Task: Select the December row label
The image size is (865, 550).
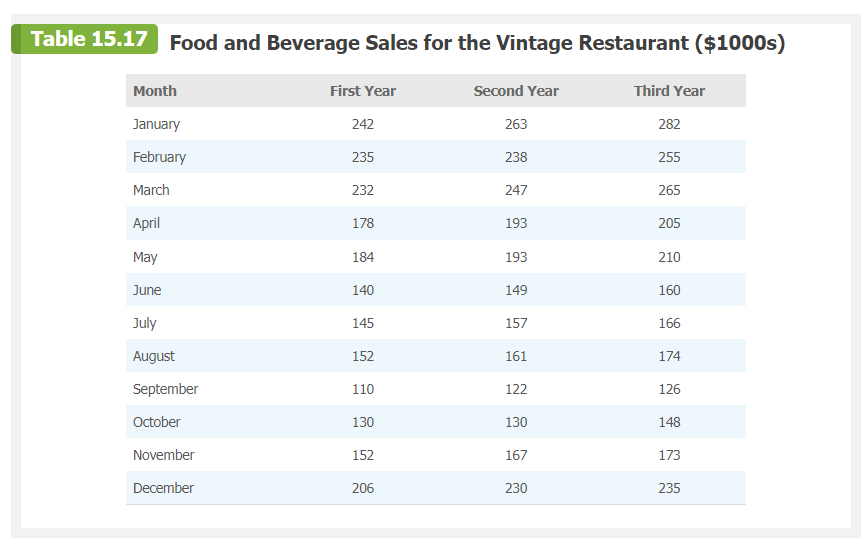Action: (163, 488)
